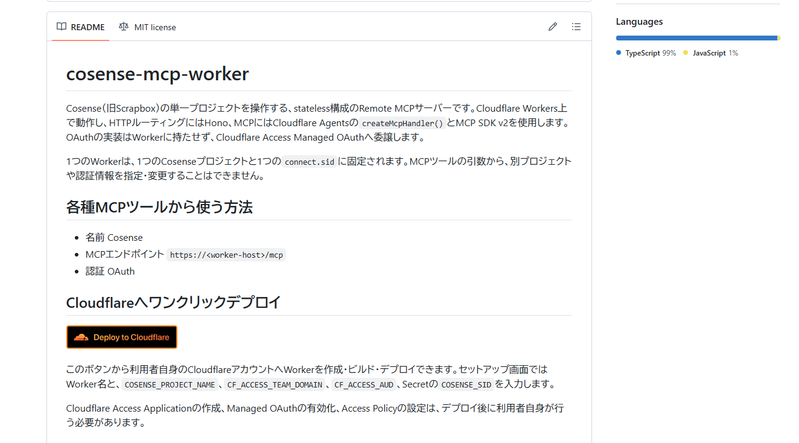Click the JavaScript 1% language link
This screenshot has width=799, height=443.
(710, 53)
